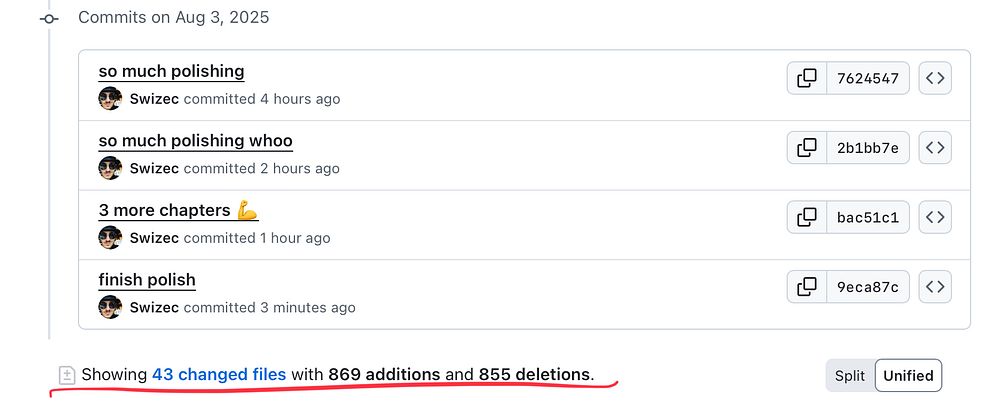Click Swizec avatar on finish polish commit

110,307
